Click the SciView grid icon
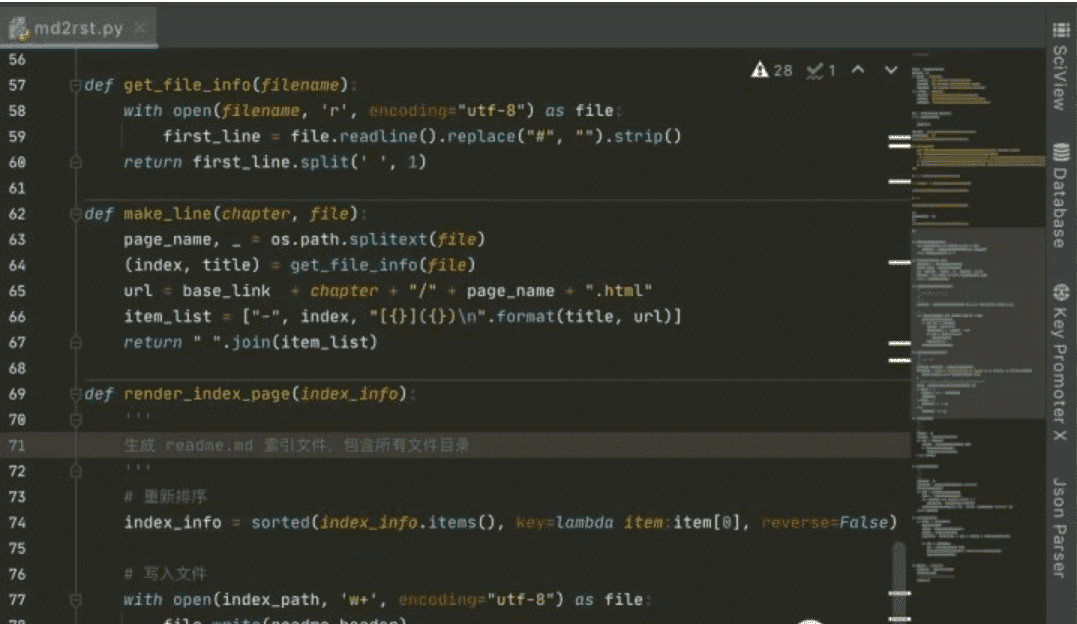Screen dimensions: 1077x624 pos(1061,30)
